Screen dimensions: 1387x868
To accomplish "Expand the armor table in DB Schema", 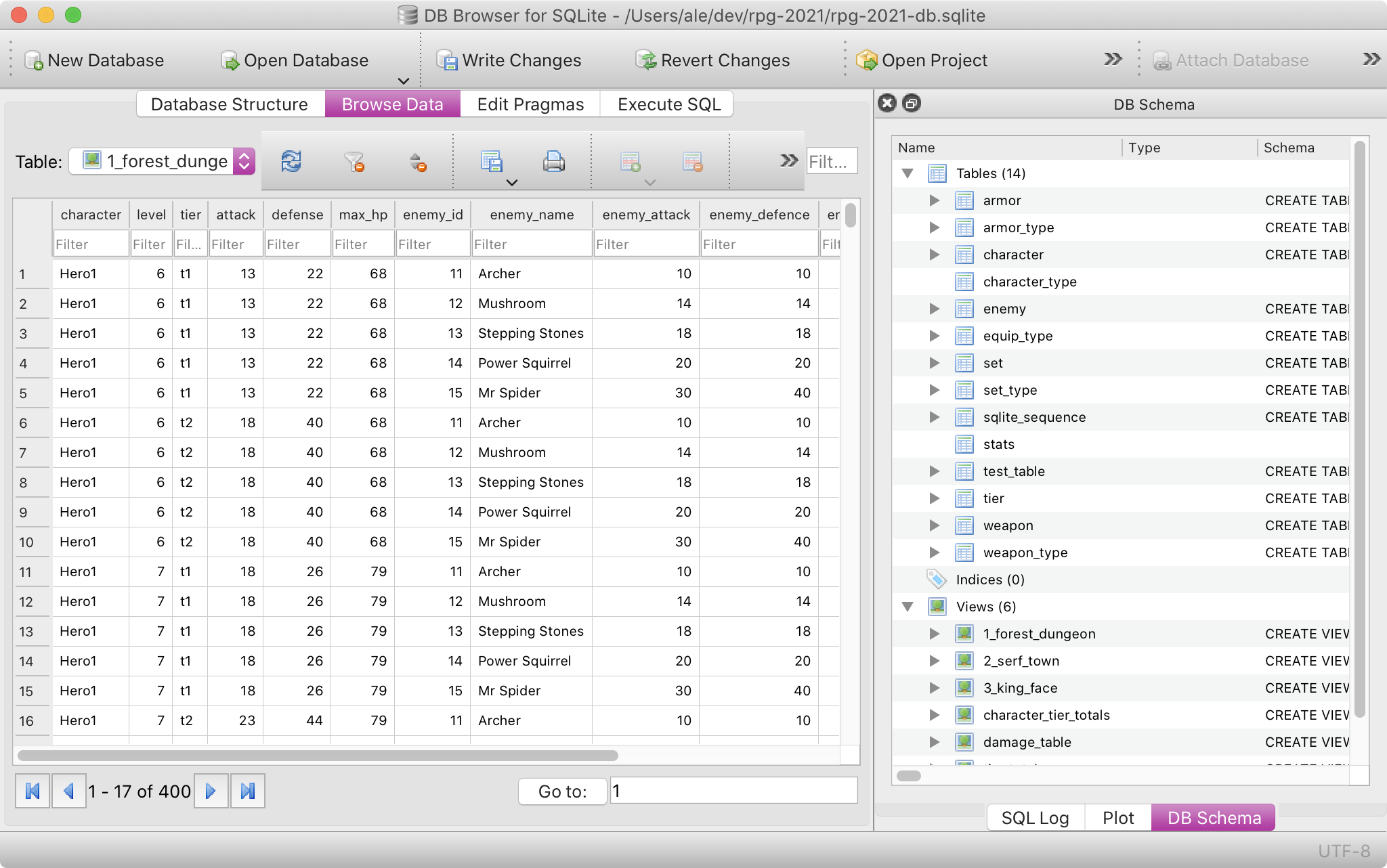I will (935, 200).
